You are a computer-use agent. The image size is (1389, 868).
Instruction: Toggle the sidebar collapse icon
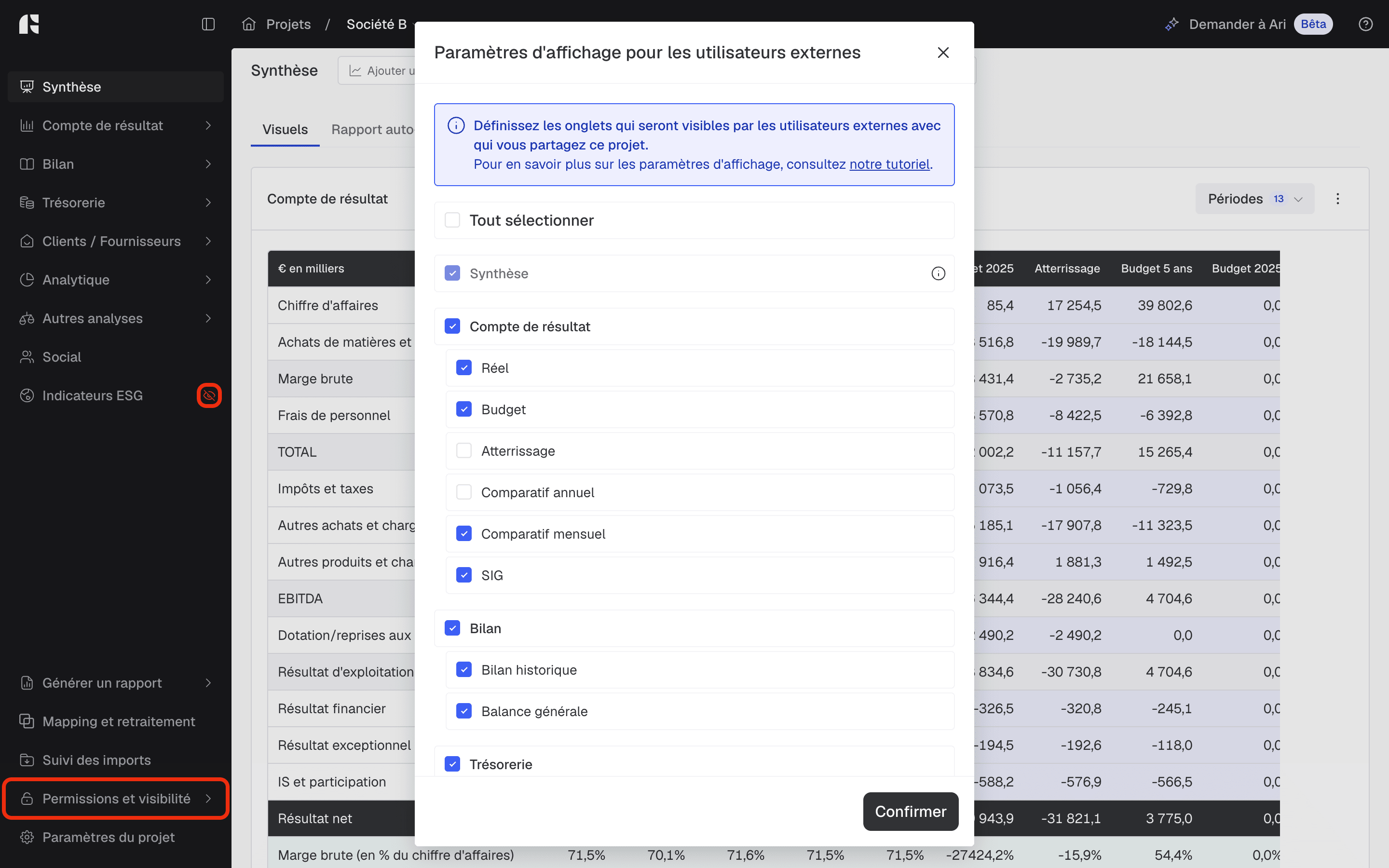pyautogui.click(x=208, y=24)
